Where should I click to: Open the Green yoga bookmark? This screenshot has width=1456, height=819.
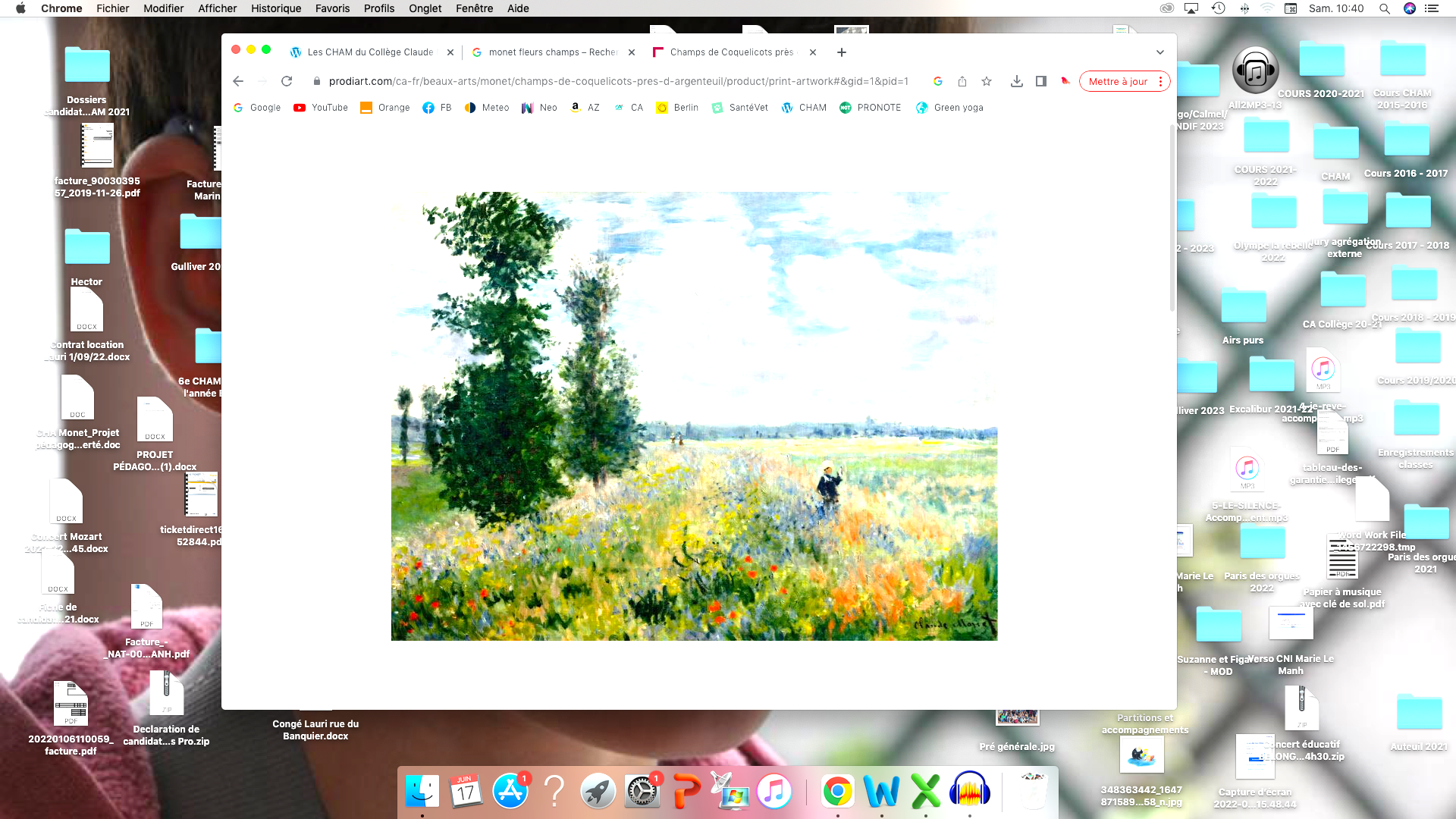pyautogui.click(x=949, y=108)
